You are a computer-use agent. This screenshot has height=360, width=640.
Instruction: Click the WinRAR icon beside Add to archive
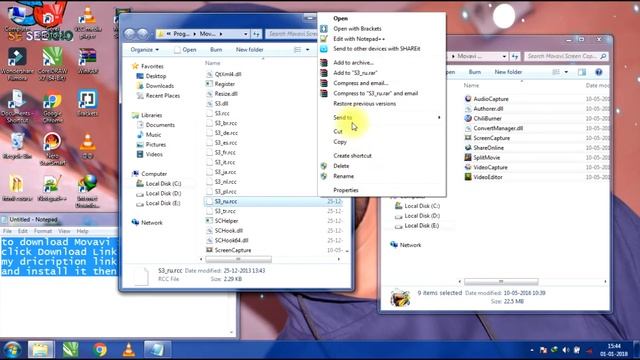pyautogui.click(x=324, y=62)
